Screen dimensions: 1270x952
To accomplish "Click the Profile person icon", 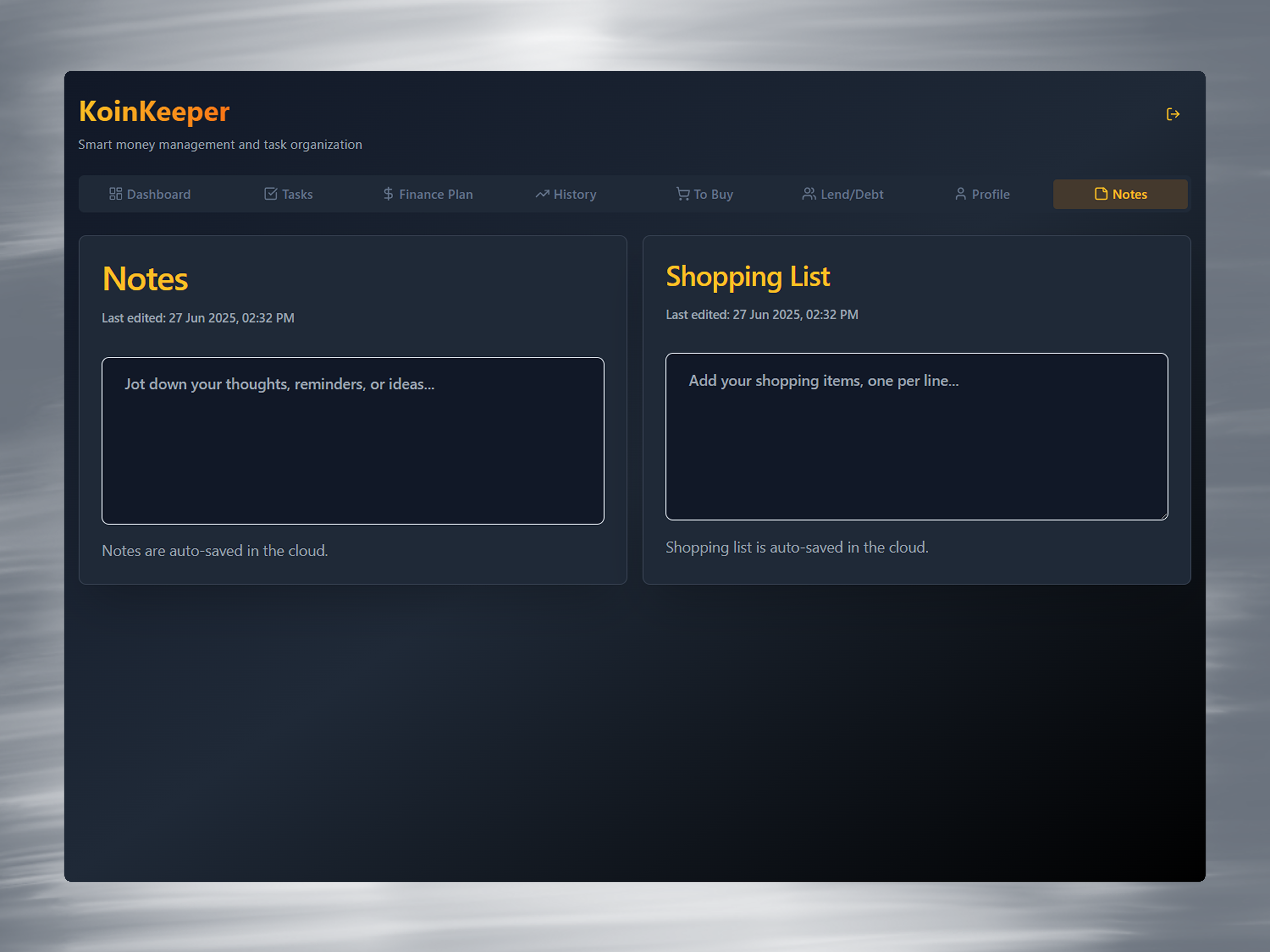I will (x=960, y=194).
